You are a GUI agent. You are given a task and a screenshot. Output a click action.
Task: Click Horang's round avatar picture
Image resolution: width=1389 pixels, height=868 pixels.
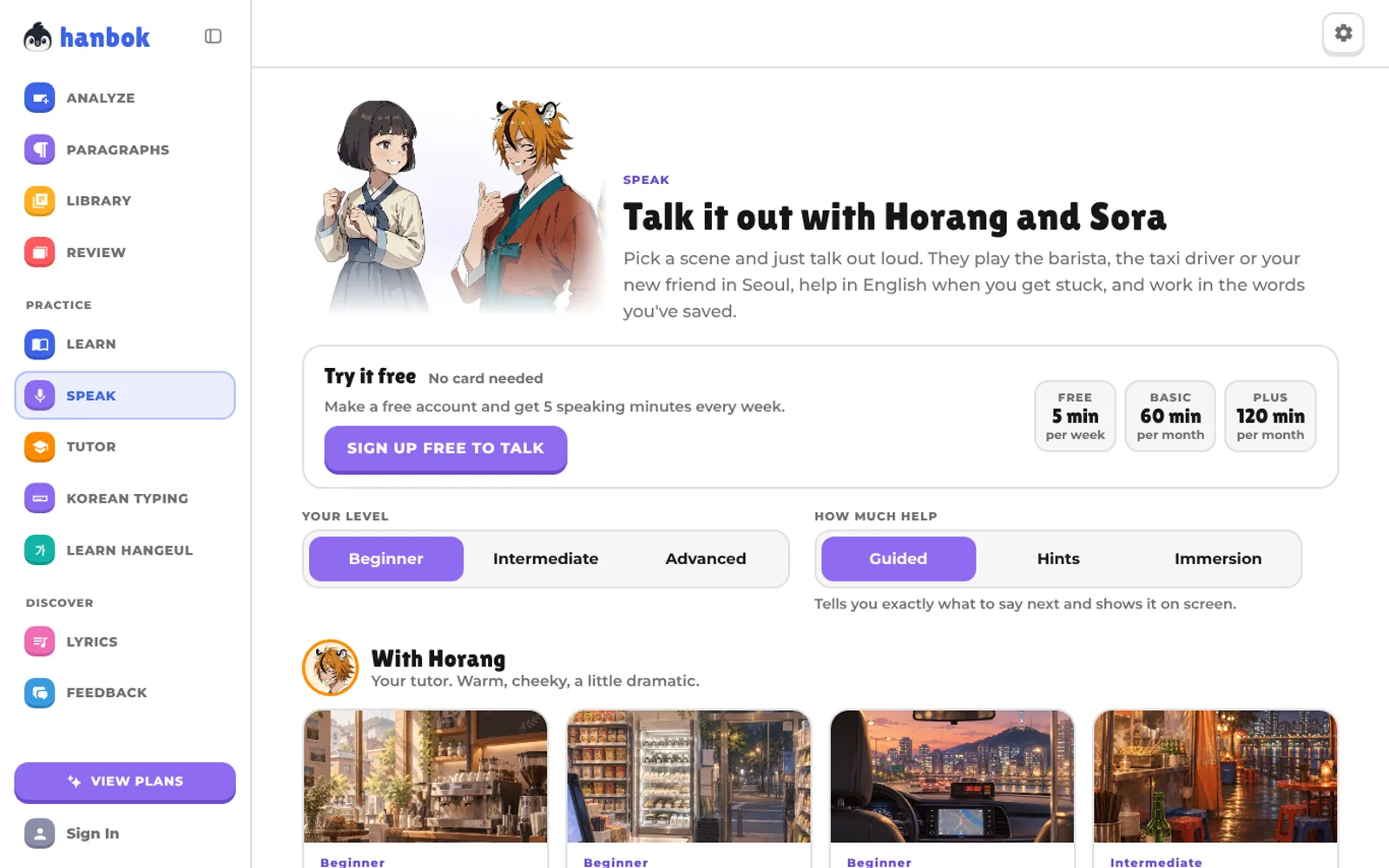tap(331, 667)
